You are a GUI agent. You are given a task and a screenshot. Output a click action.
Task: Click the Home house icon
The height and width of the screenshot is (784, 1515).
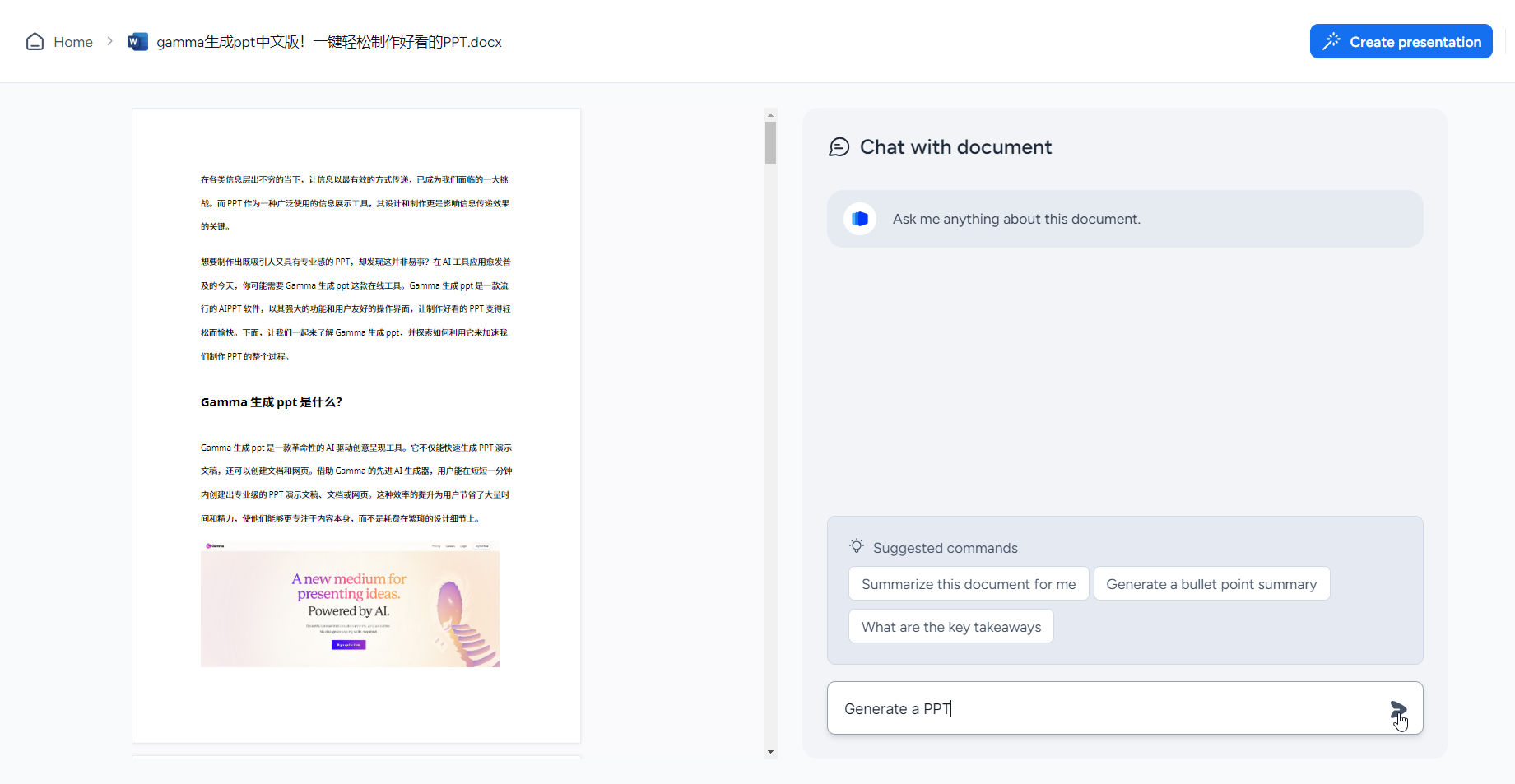35,42
